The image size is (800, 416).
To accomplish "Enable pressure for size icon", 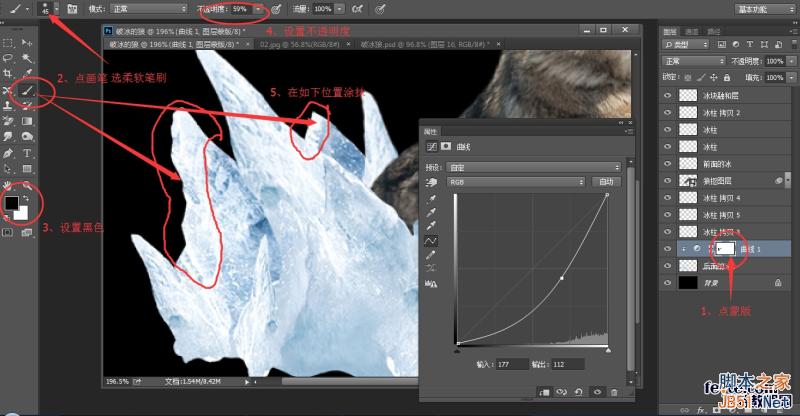I will (380, 9).
